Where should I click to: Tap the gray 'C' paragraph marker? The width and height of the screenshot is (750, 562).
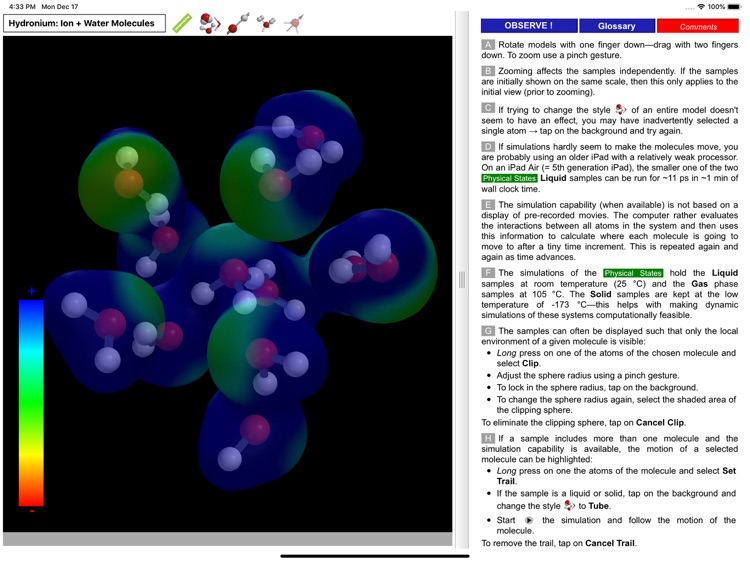pyautogui.click(x=488, y=109)
